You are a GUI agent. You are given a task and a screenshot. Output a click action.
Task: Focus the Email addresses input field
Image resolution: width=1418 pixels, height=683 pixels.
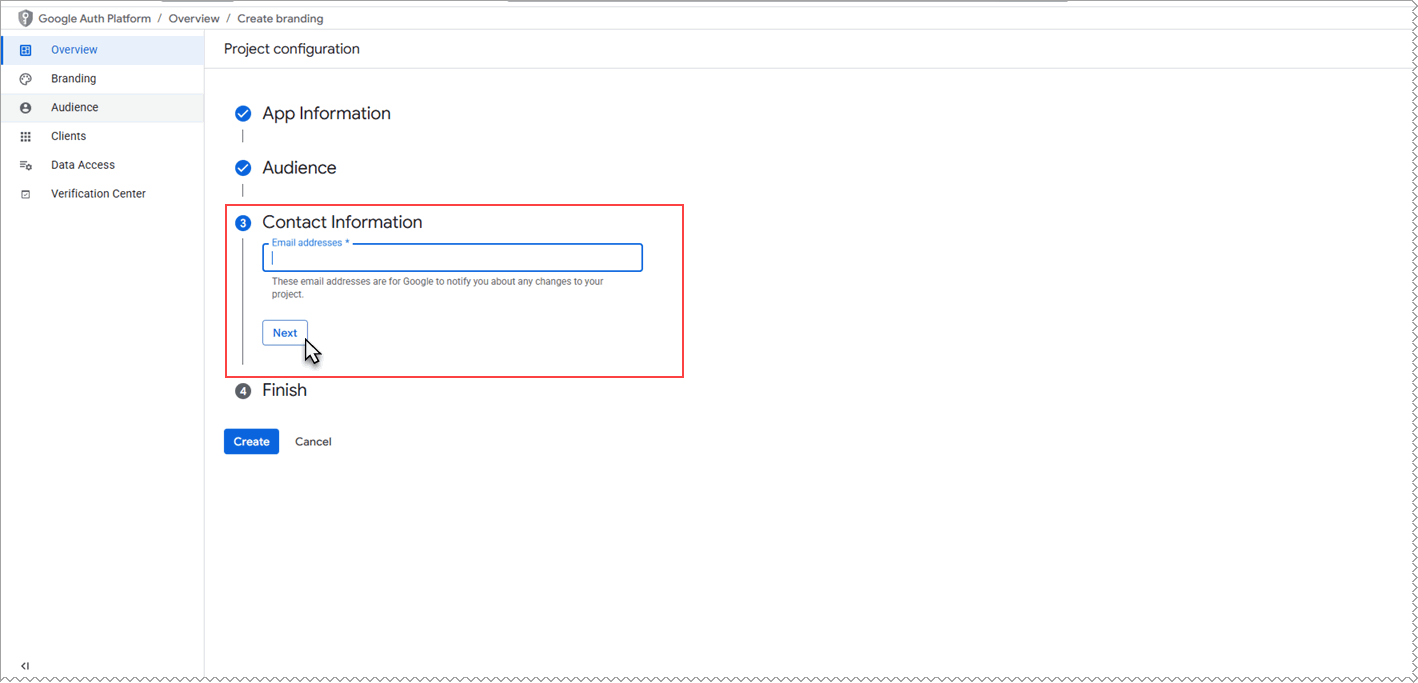tap(452, 258)
